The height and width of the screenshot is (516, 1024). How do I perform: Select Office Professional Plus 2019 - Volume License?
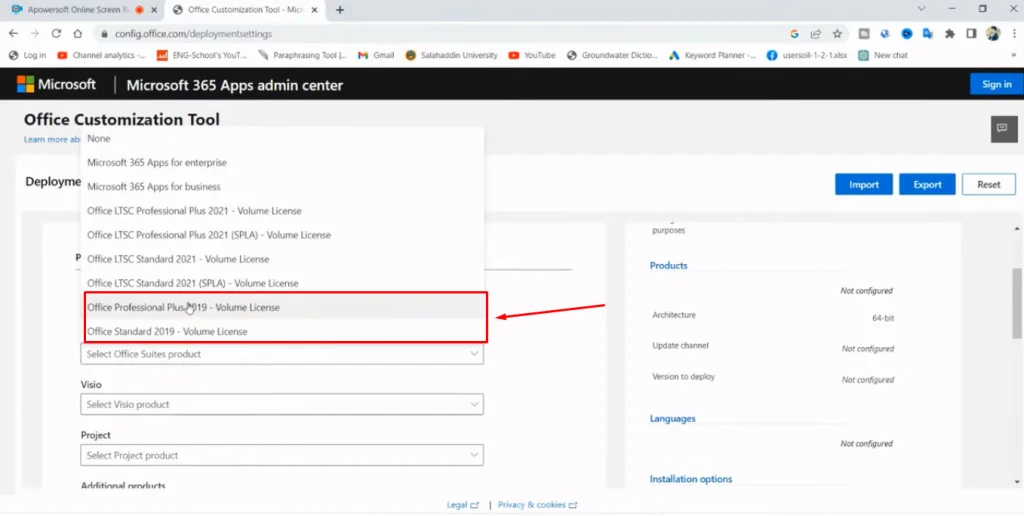[282, 308]
